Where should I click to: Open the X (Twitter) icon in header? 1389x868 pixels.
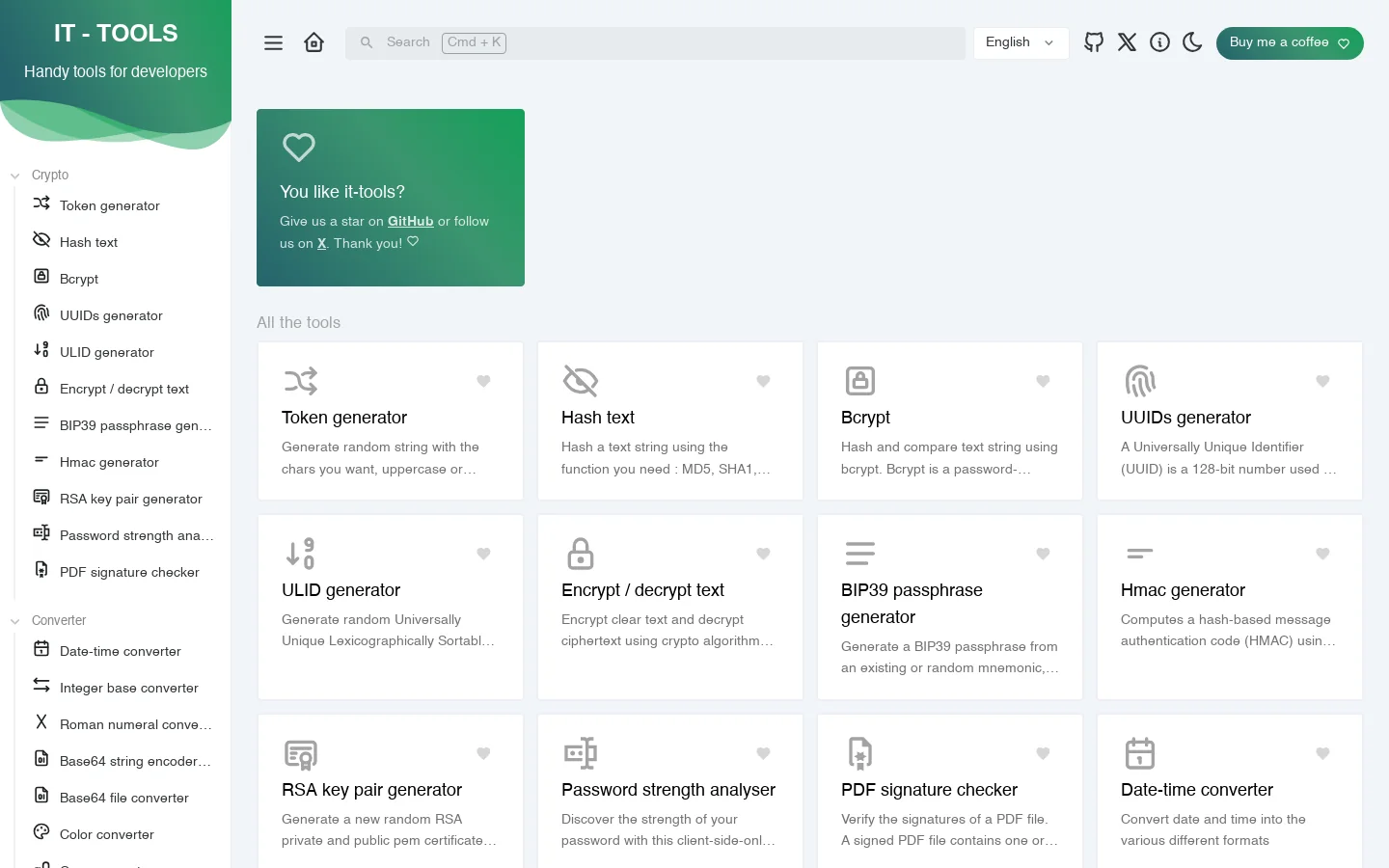tap(1127, 42)
